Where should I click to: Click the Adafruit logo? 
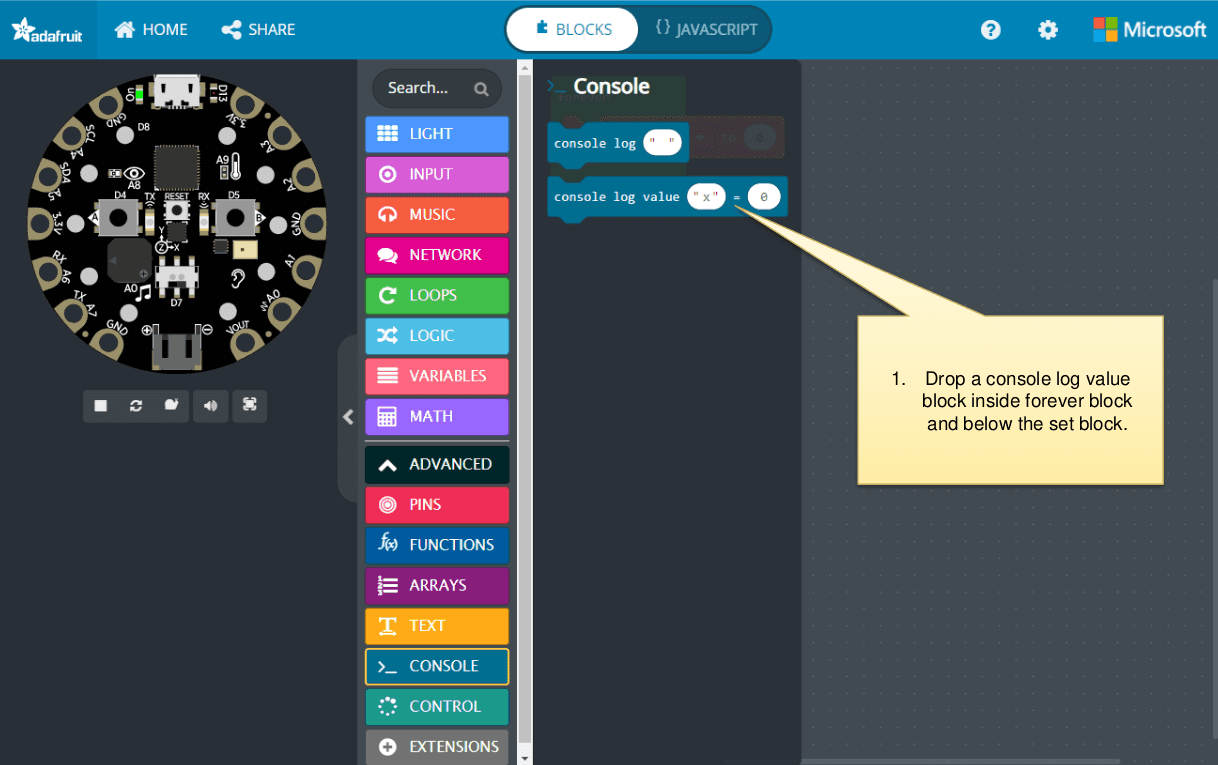point(47,30)
